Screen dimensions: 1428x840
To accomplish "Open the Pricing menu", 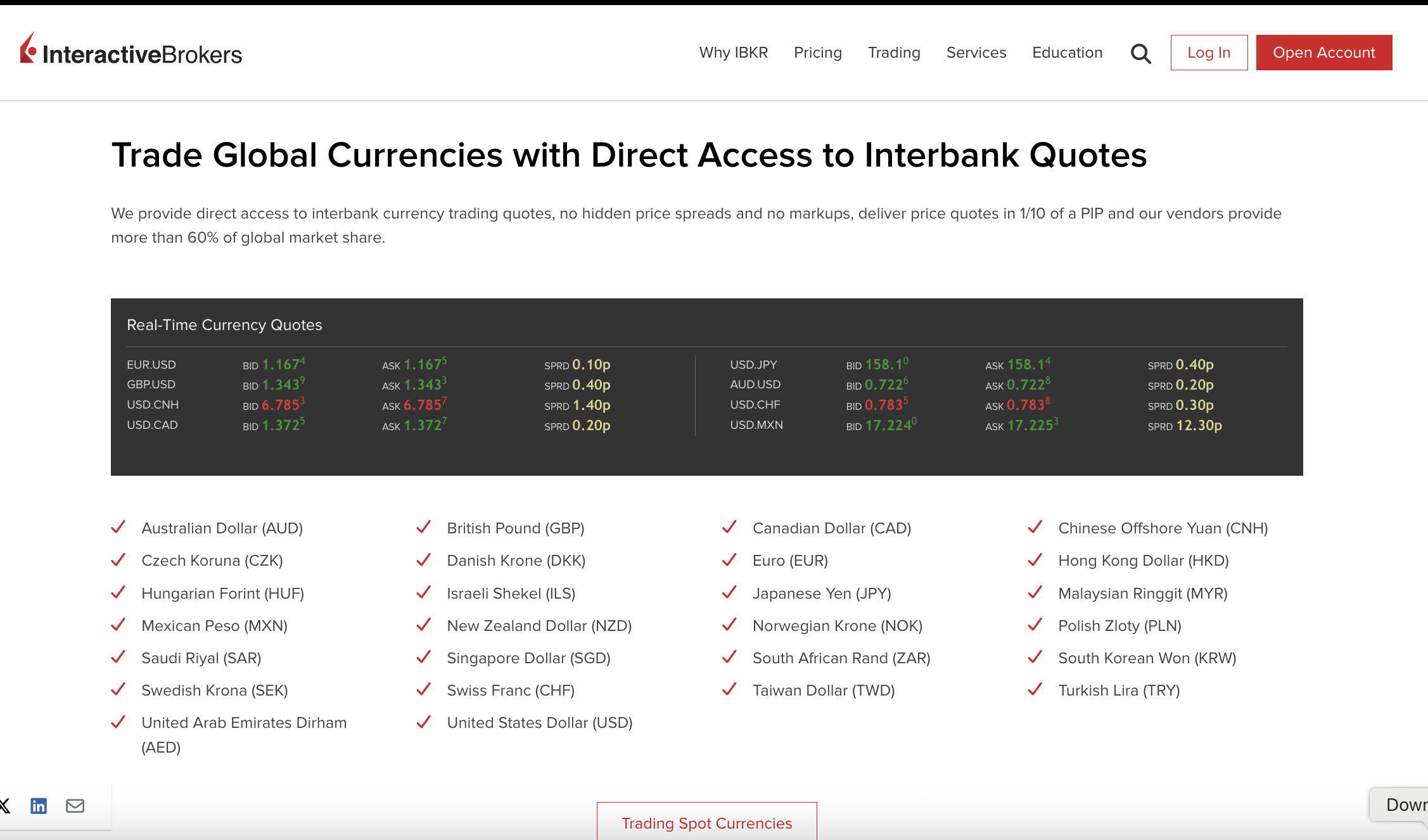I will click(x=818, y=53).
